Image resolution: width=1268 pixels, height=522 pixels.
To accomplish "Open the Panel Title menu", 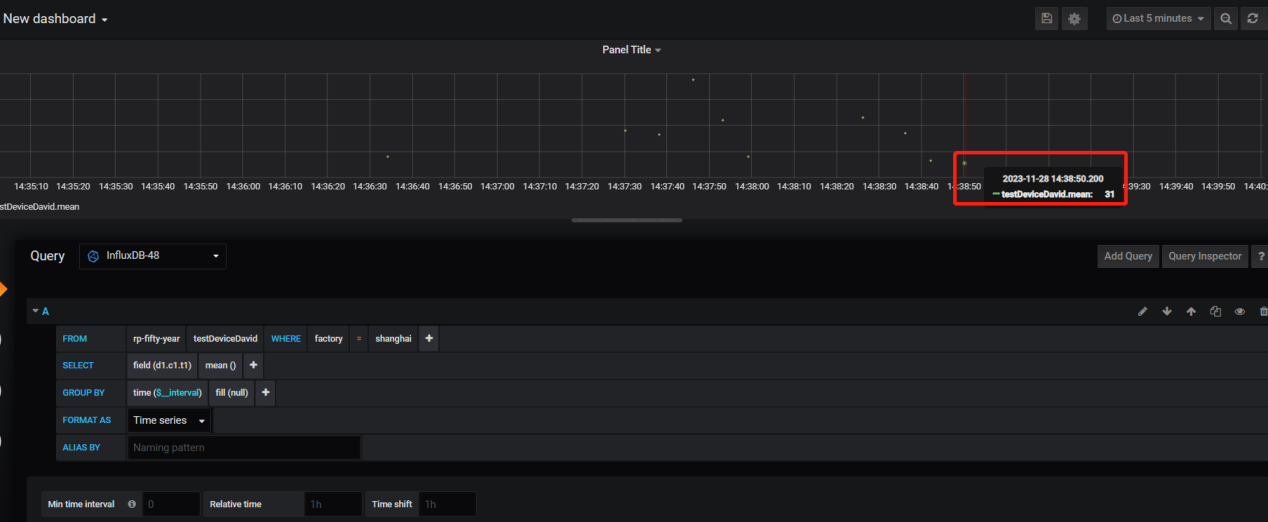I will point(631,50).
